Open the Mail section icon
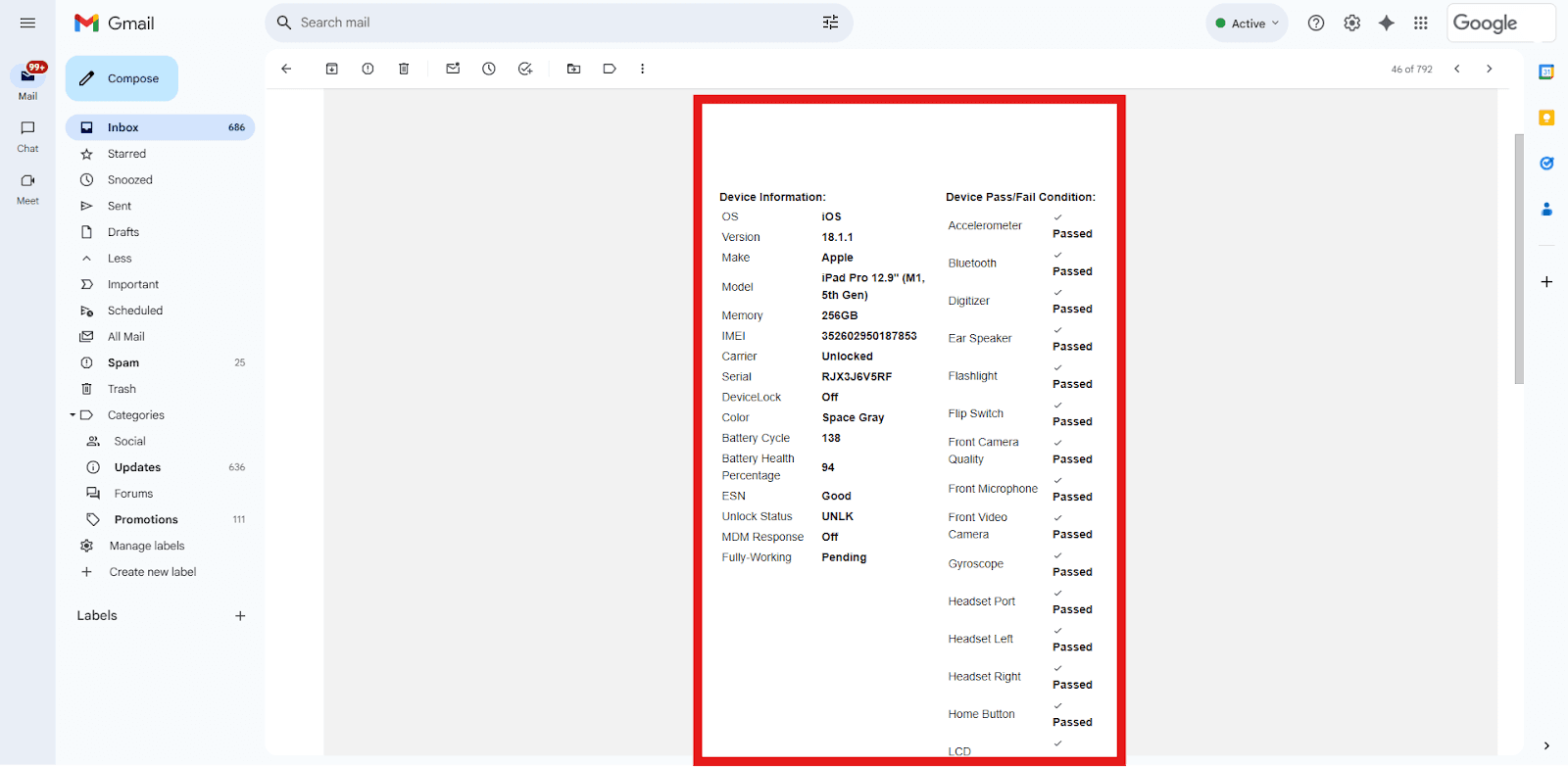The height and width of the screenshot is (767, 1568). [27, 75]
